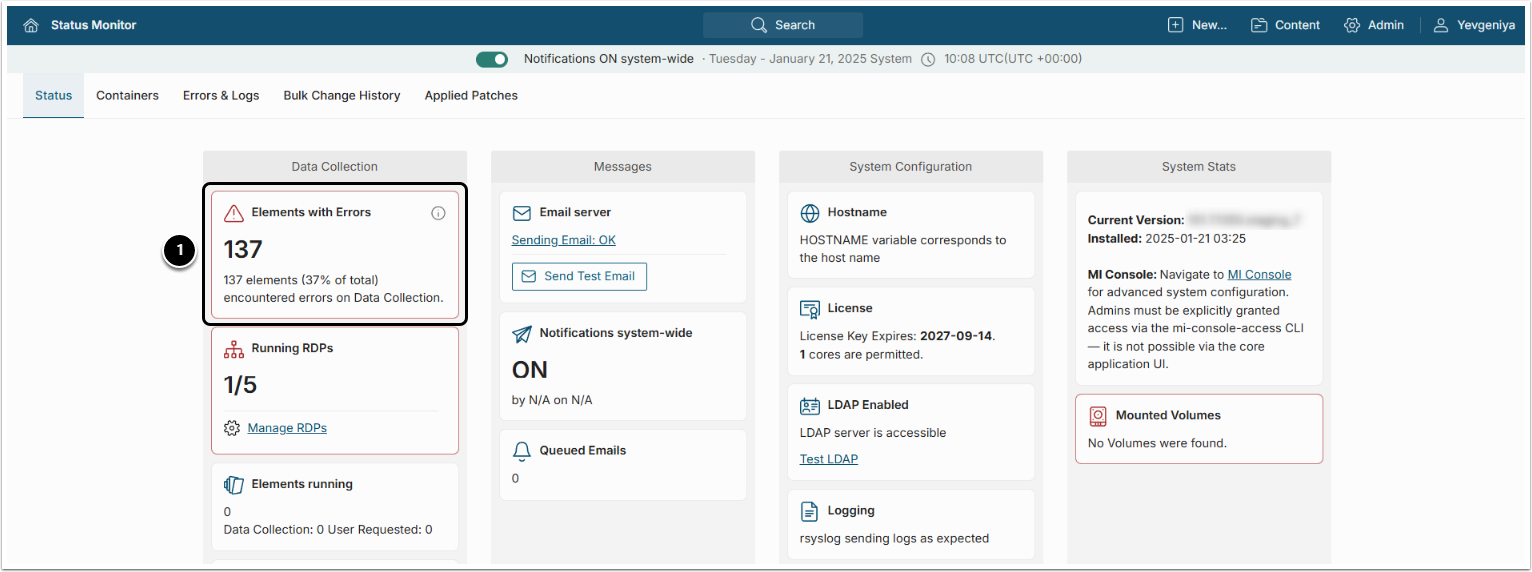Open the MI Console link
This screenshot has width=1532, height=572.
(x=1259, y=274)
